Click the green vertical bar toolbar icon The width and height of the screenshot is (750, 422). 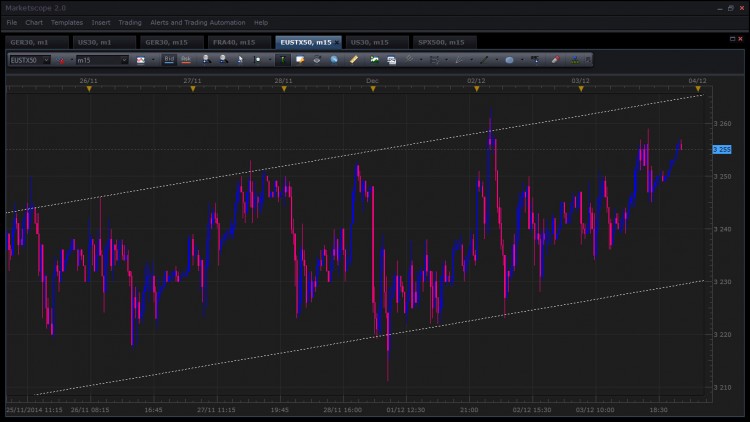coord(283,60)
